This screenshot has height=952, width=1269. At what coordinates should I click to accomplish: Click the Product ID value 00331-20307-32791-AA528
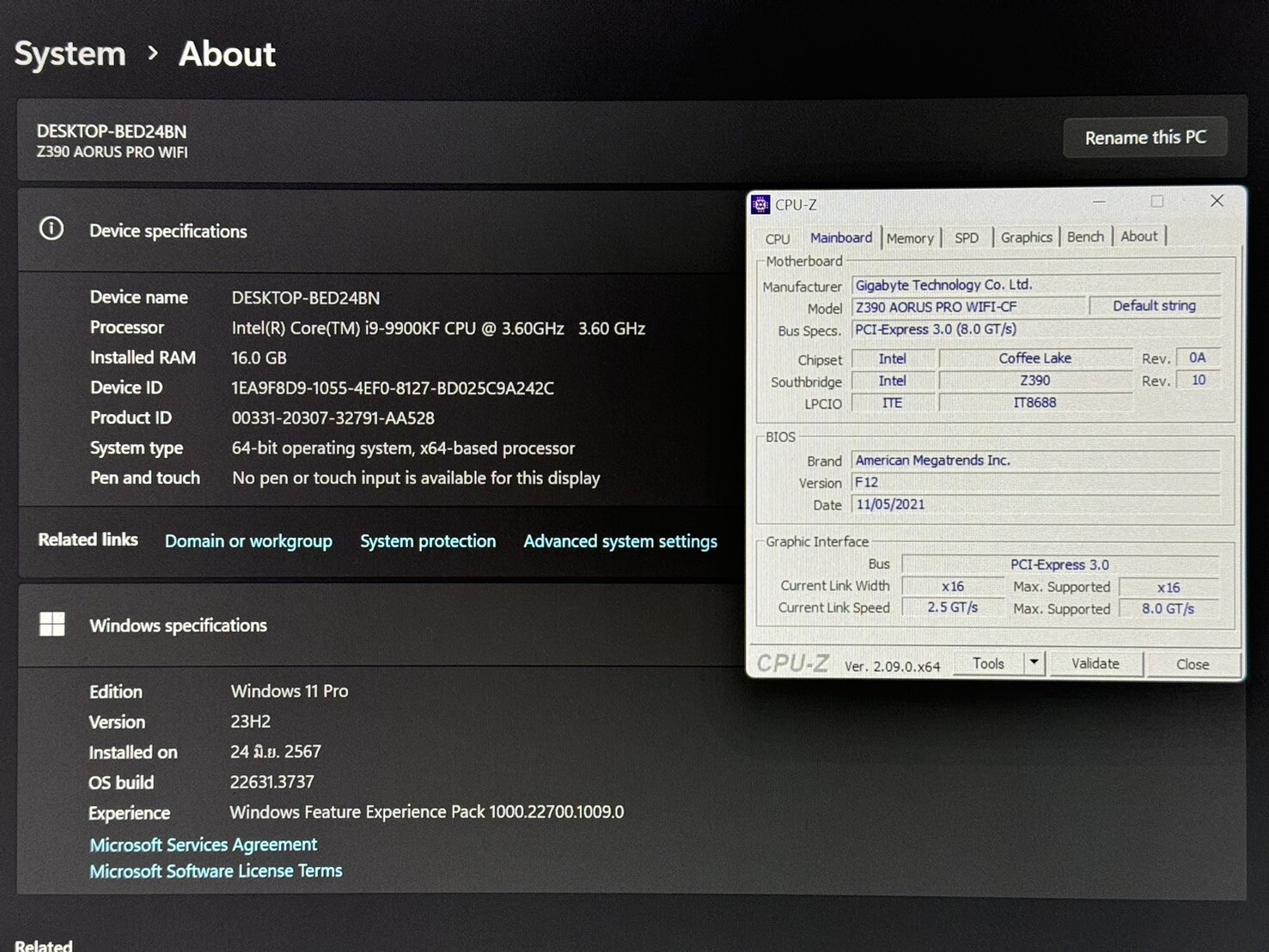pyautogui.click(x=333, y=418)
